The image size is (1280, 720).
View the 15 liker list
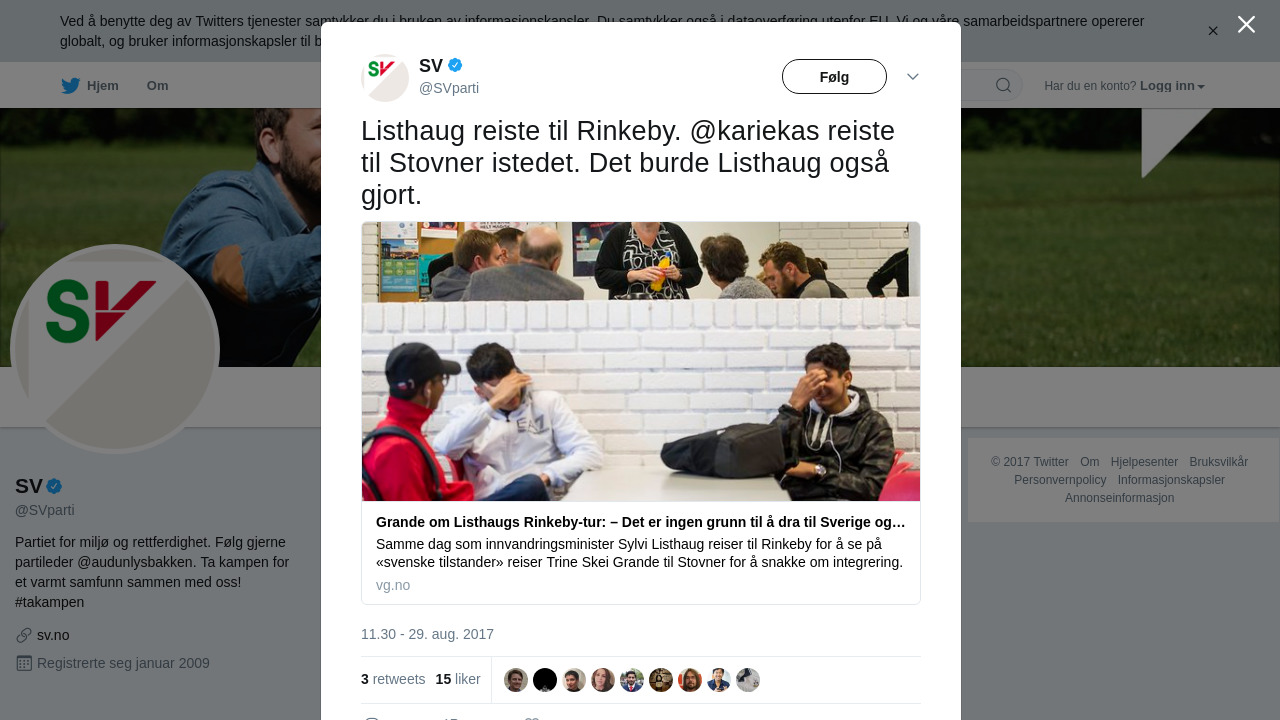click(458, 679)
